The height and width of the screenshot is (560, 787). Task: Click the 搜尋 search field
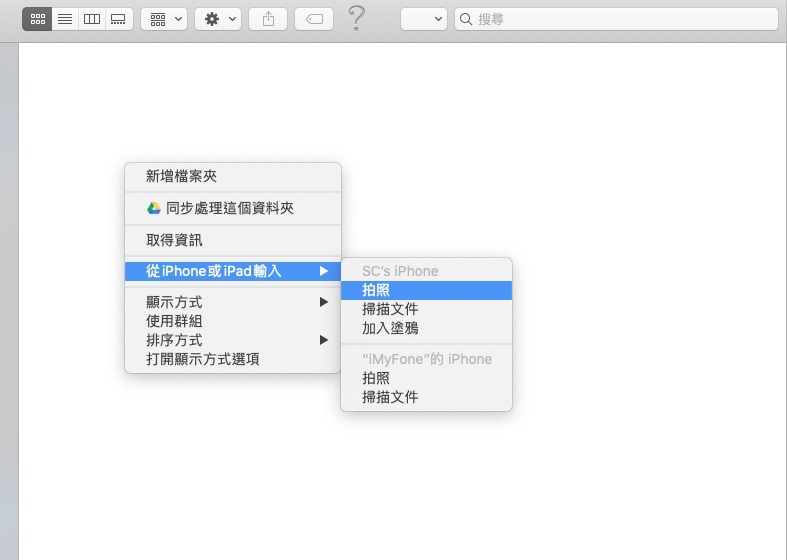click(x=616, y=19)
